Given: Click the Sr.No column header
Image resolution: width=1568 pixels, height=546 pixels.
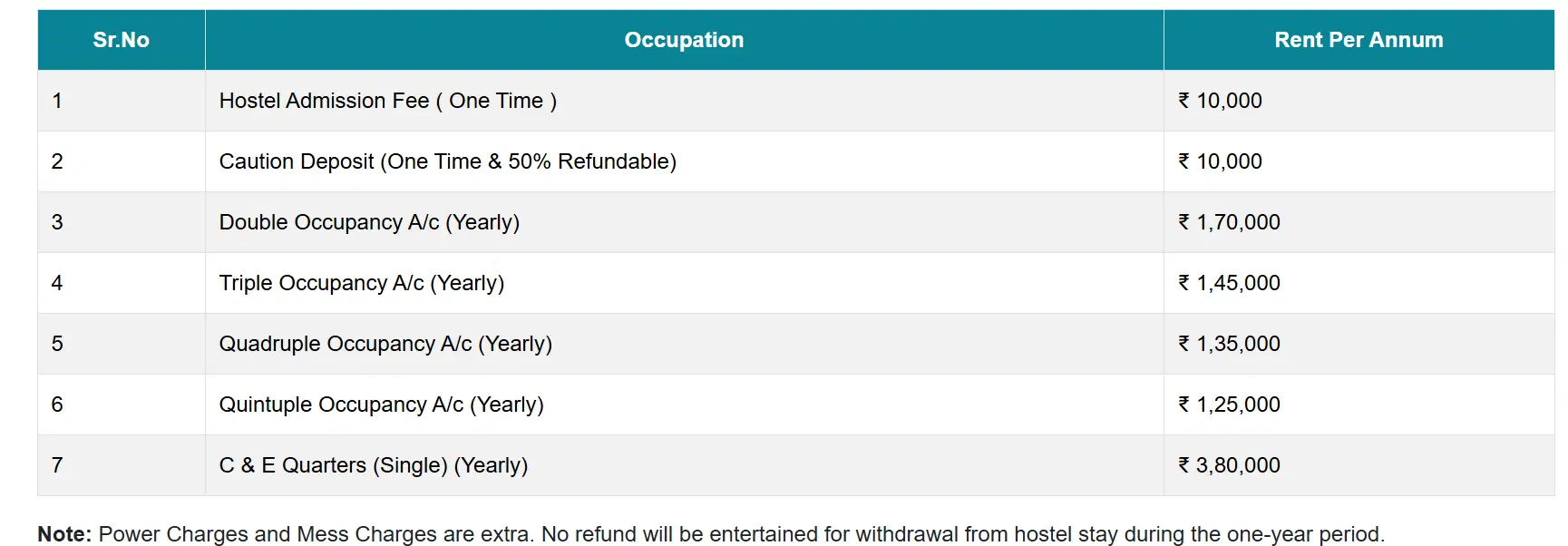Looking at the screenshot, I should tap(121, 40).
